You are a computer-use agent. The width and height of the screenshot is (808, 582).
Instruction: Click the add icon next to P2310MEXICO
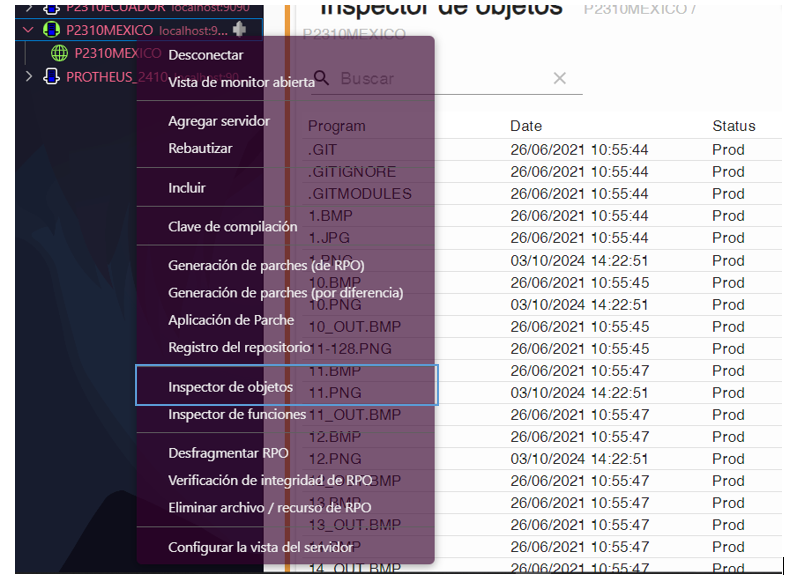(237, 30)
